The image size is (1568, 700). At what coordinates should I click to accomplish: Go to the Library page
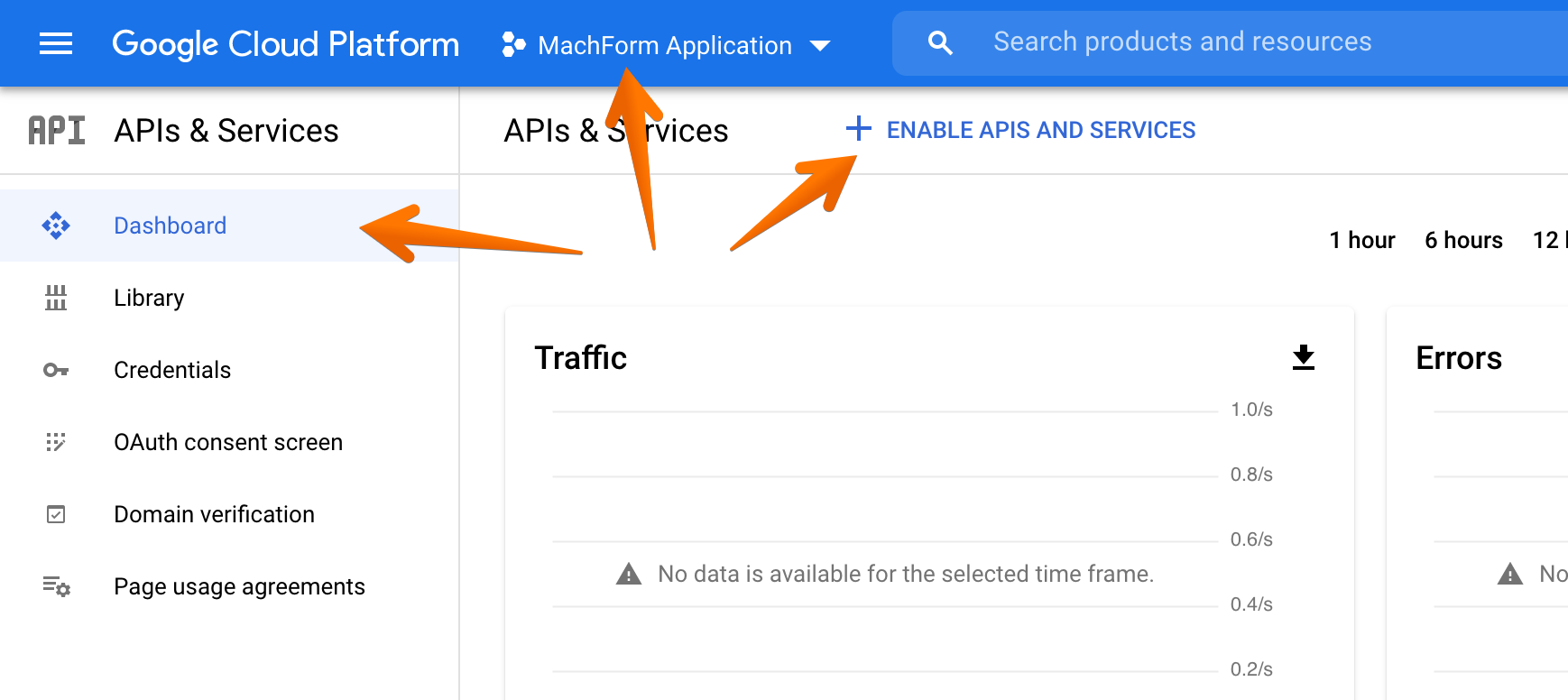click(x=229, y=298)
